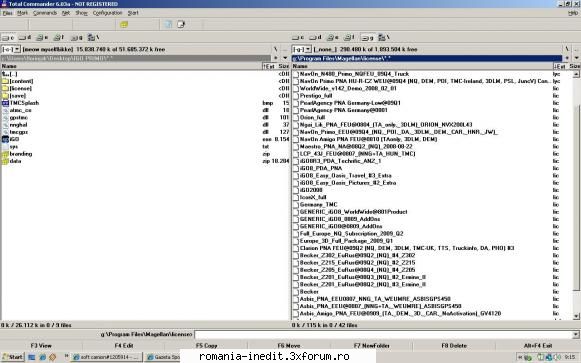Click the command line input field
The image size is (581, 363).
pyautogui.click(x=383, y=334)
